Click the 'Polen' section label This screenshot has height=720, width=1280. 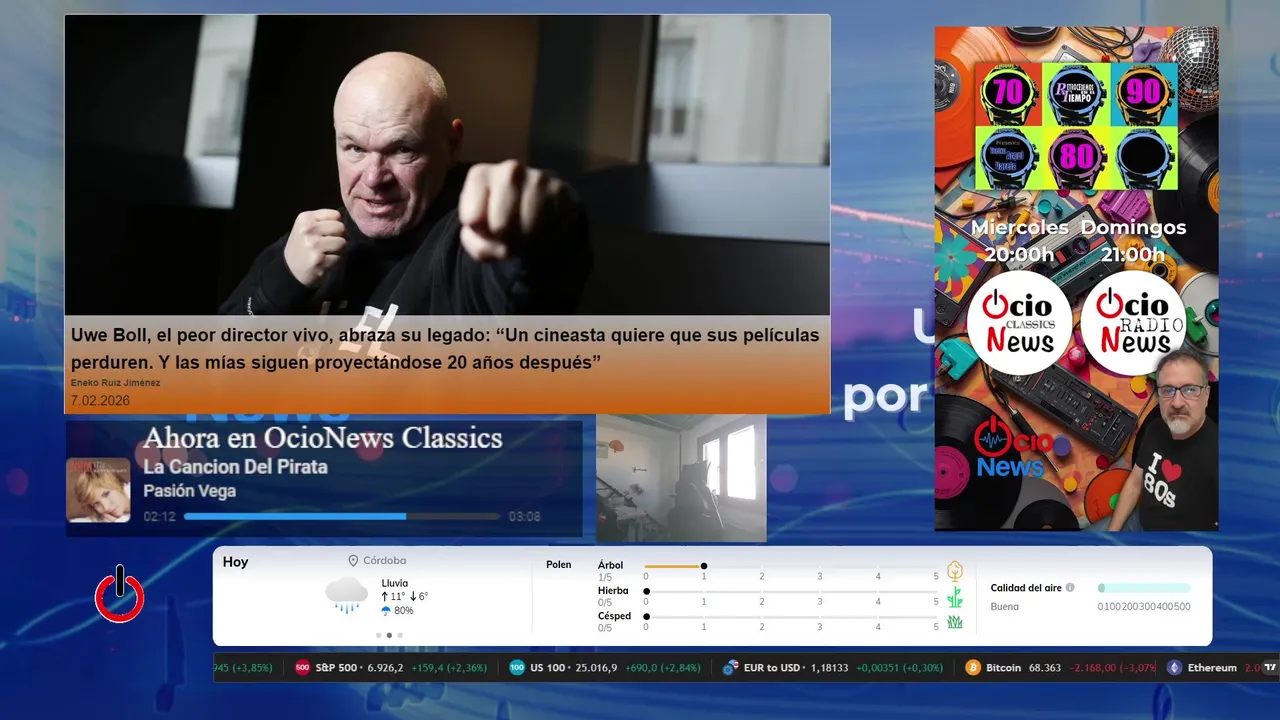coord(558,565)
